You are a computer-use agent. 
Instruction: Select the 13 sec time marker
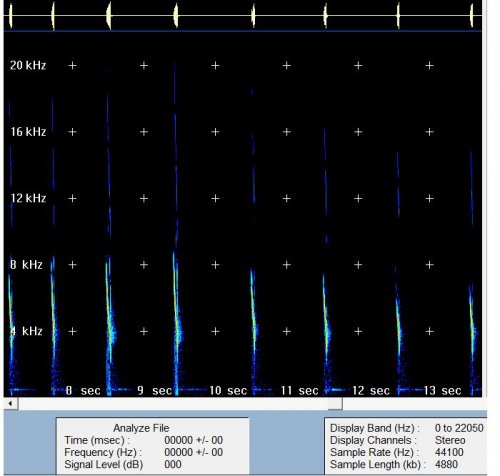coord(442,390)
